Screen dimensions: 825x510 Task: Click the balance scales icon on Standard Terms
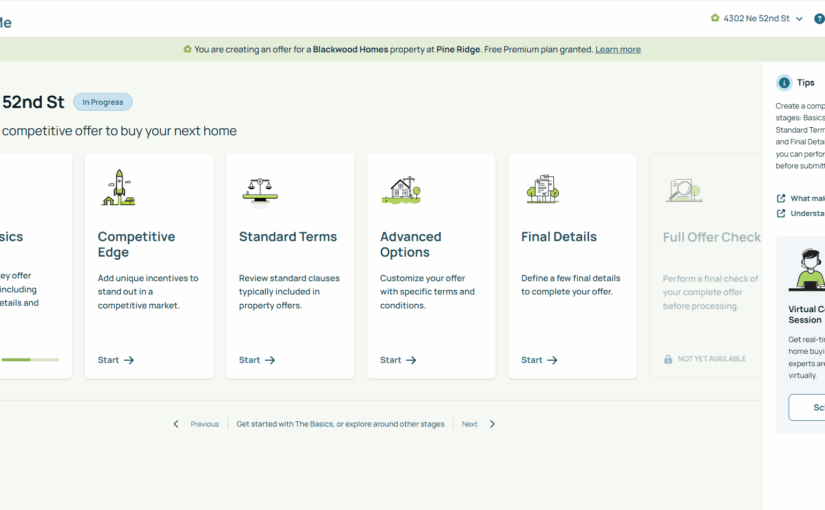(260, 189)
